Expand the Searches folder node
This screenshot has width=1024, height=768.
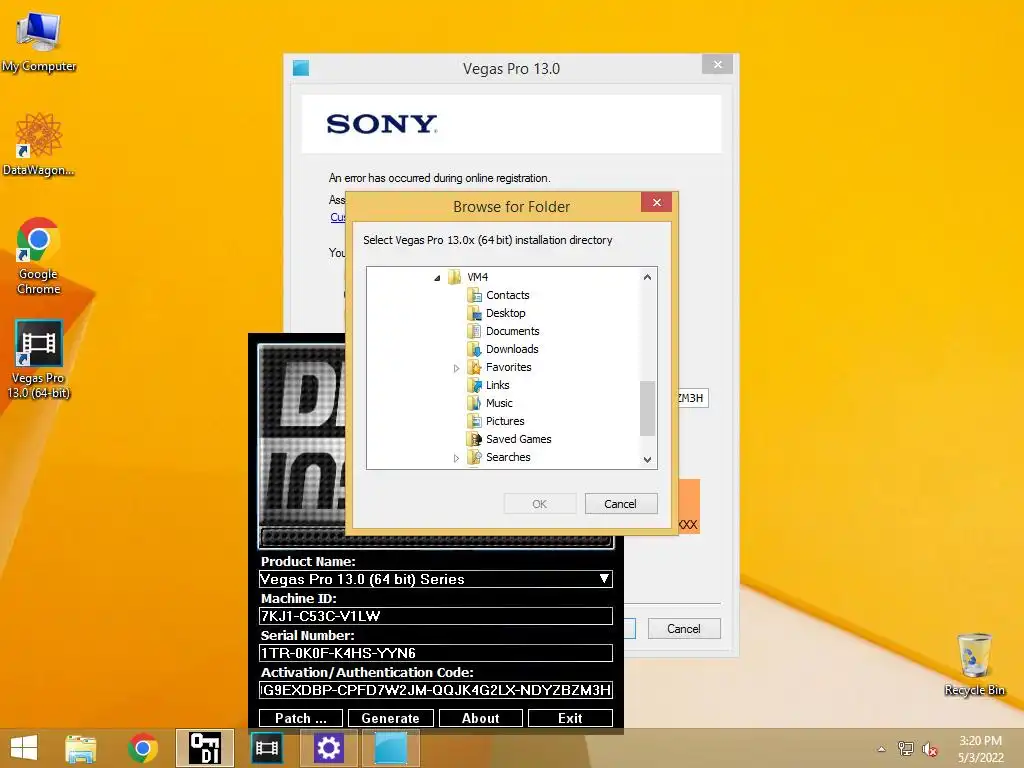pos(456,458)
